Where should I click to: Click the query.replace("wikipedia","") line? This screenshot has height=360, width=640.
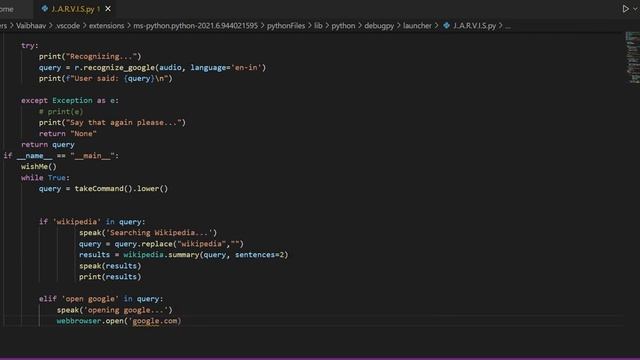tap(161, 244)
